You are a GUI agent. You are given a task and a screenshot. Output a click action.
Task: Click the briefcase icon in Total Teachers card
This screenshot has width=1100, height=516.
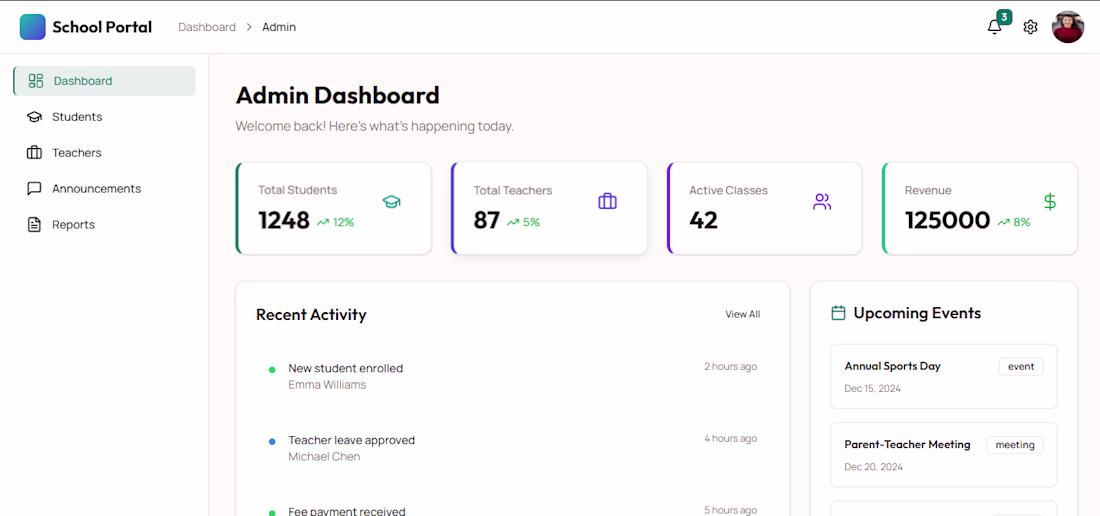(x=608, y=202)
